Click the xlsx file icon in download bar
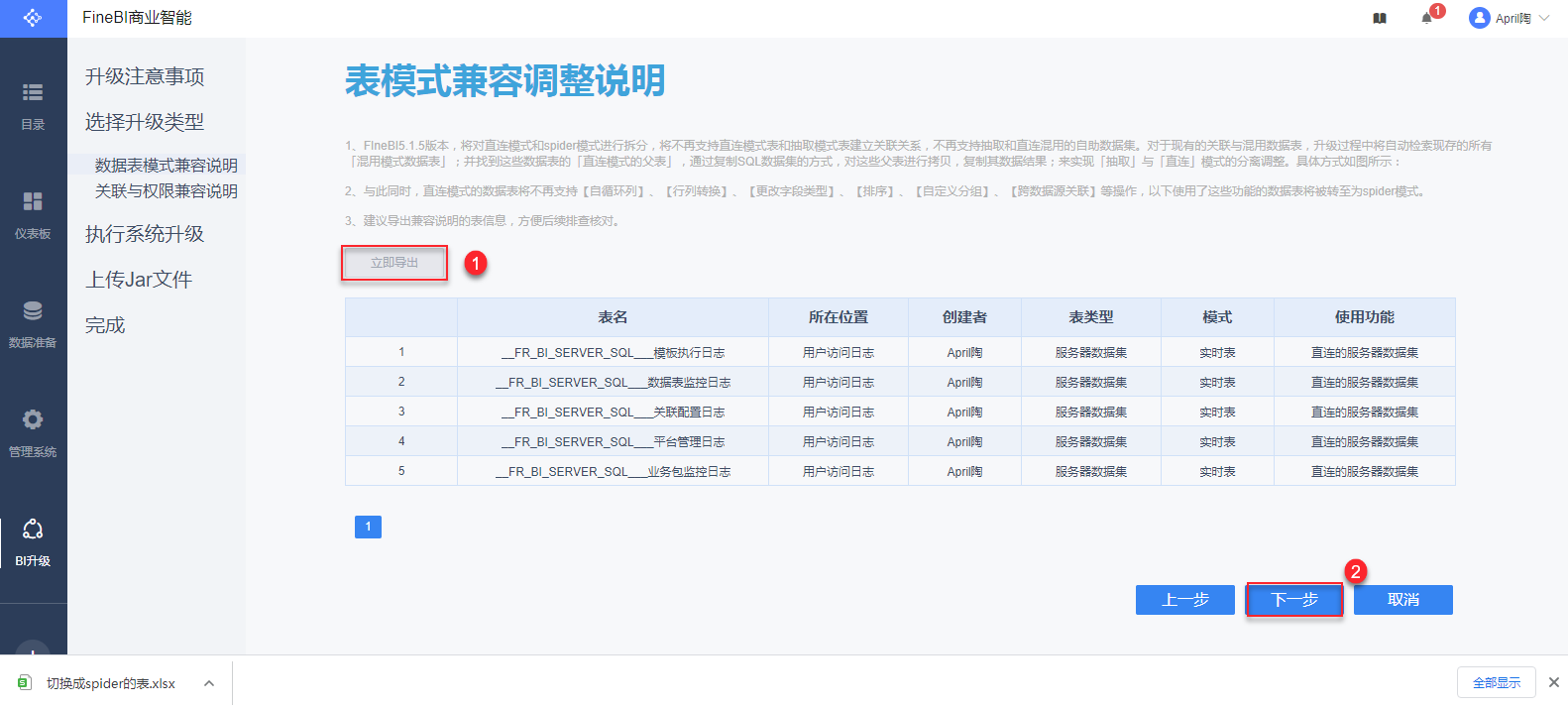The image size is (1568, 709). pyautogui.click(x=25, y=682)
